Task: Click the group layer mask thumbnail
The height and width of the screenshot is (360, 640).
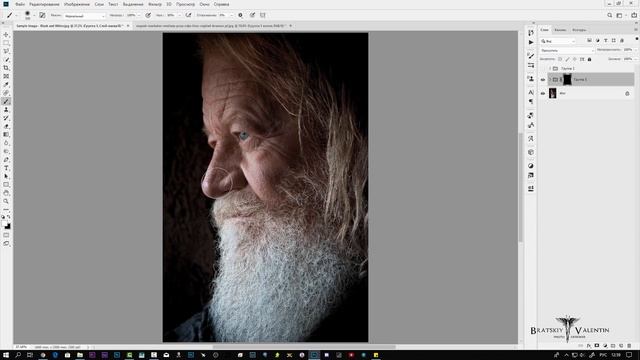Action: tap(567, 80)
